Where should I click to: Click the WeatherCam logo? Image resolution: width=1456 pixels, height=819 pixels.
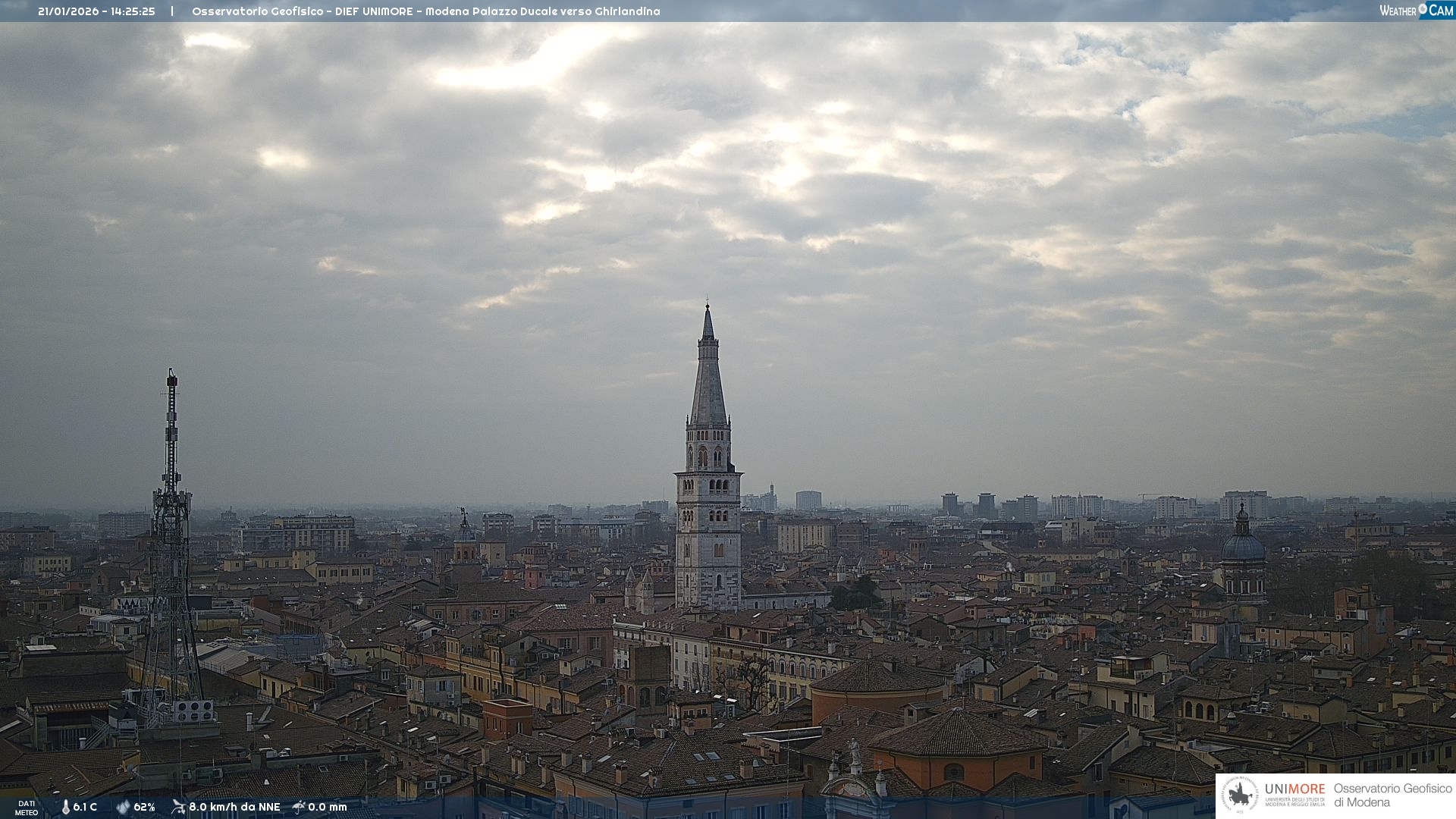tap(1416, 11)
